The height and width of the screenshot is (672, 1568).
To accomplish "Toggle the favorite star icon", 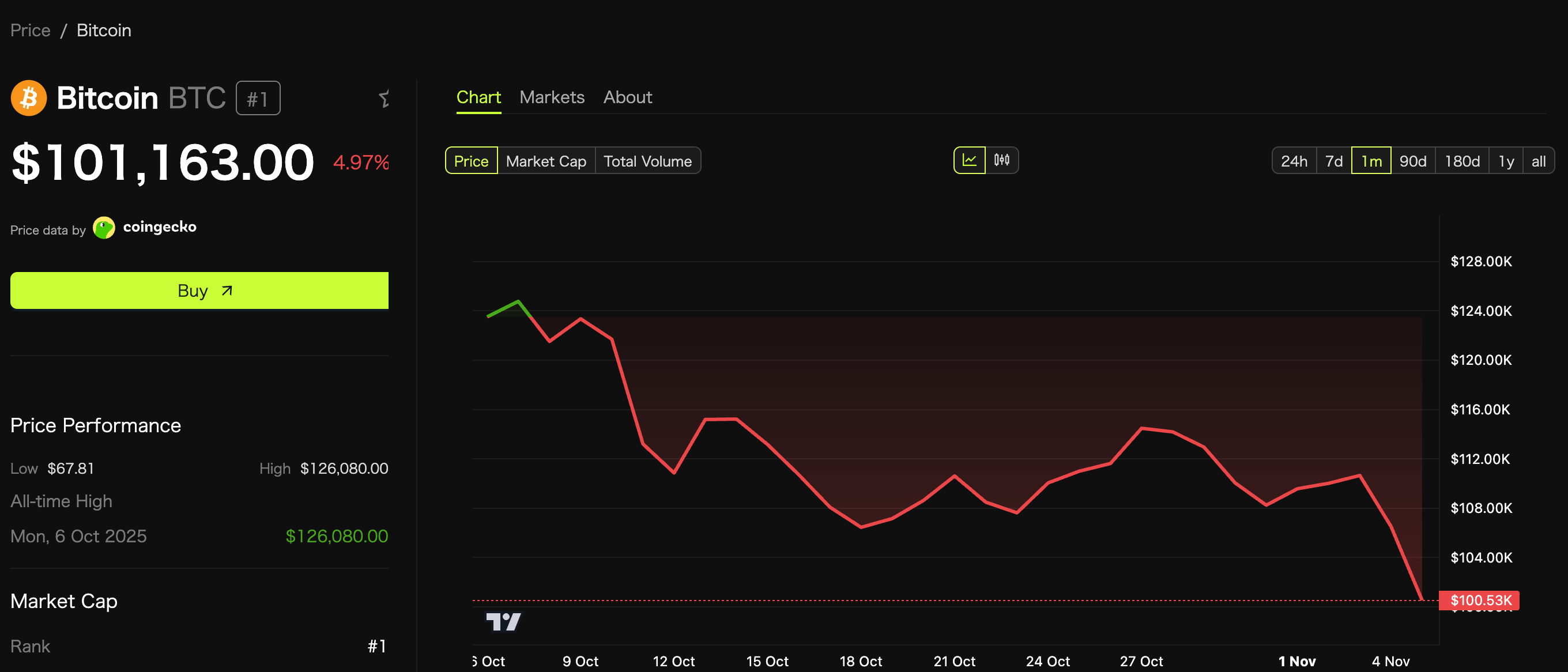I will click(383, 99).
